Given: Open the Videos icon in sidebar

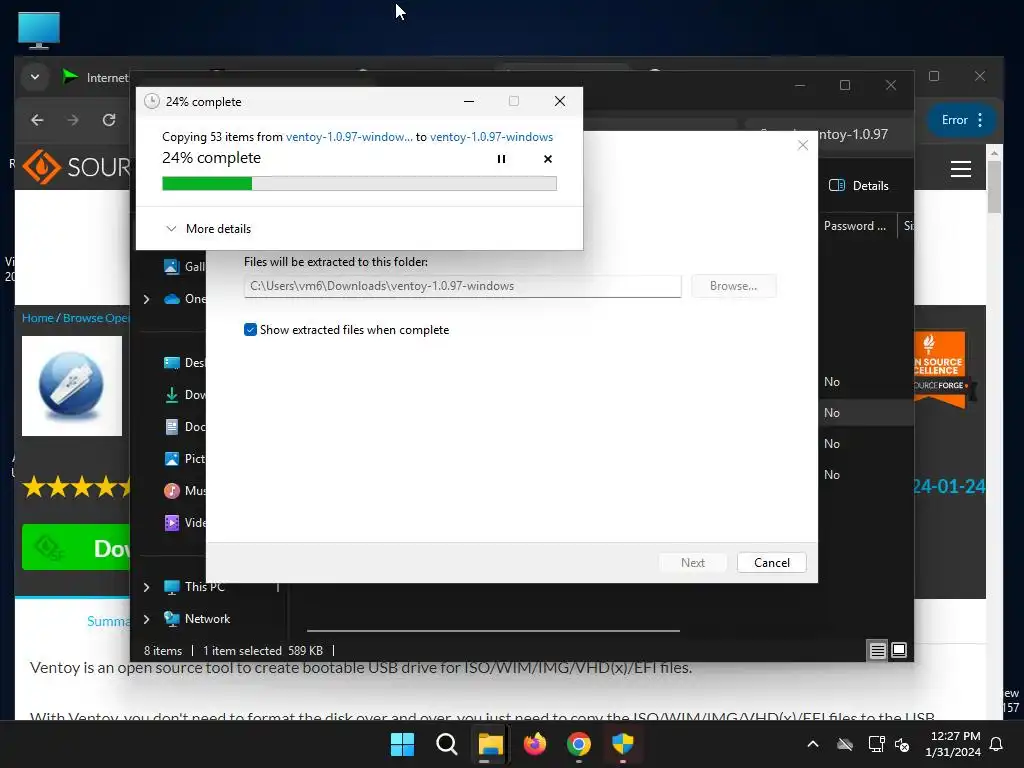Looking at the screenshot, I should [172, 522].
